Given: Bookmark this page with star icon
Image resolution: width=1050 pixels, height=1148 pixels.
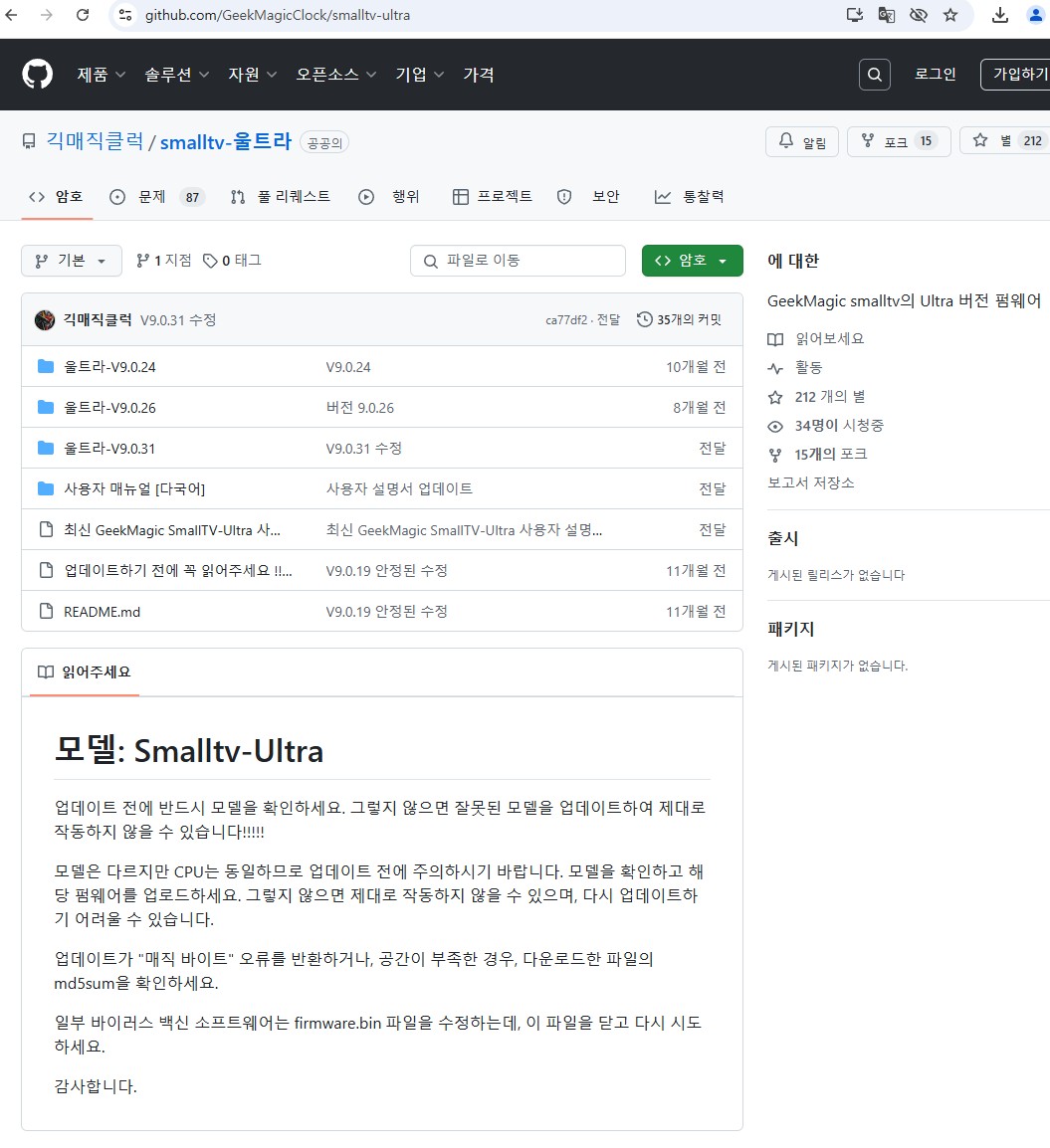Looking at the screenshot, I should click(x=950, y=15).
